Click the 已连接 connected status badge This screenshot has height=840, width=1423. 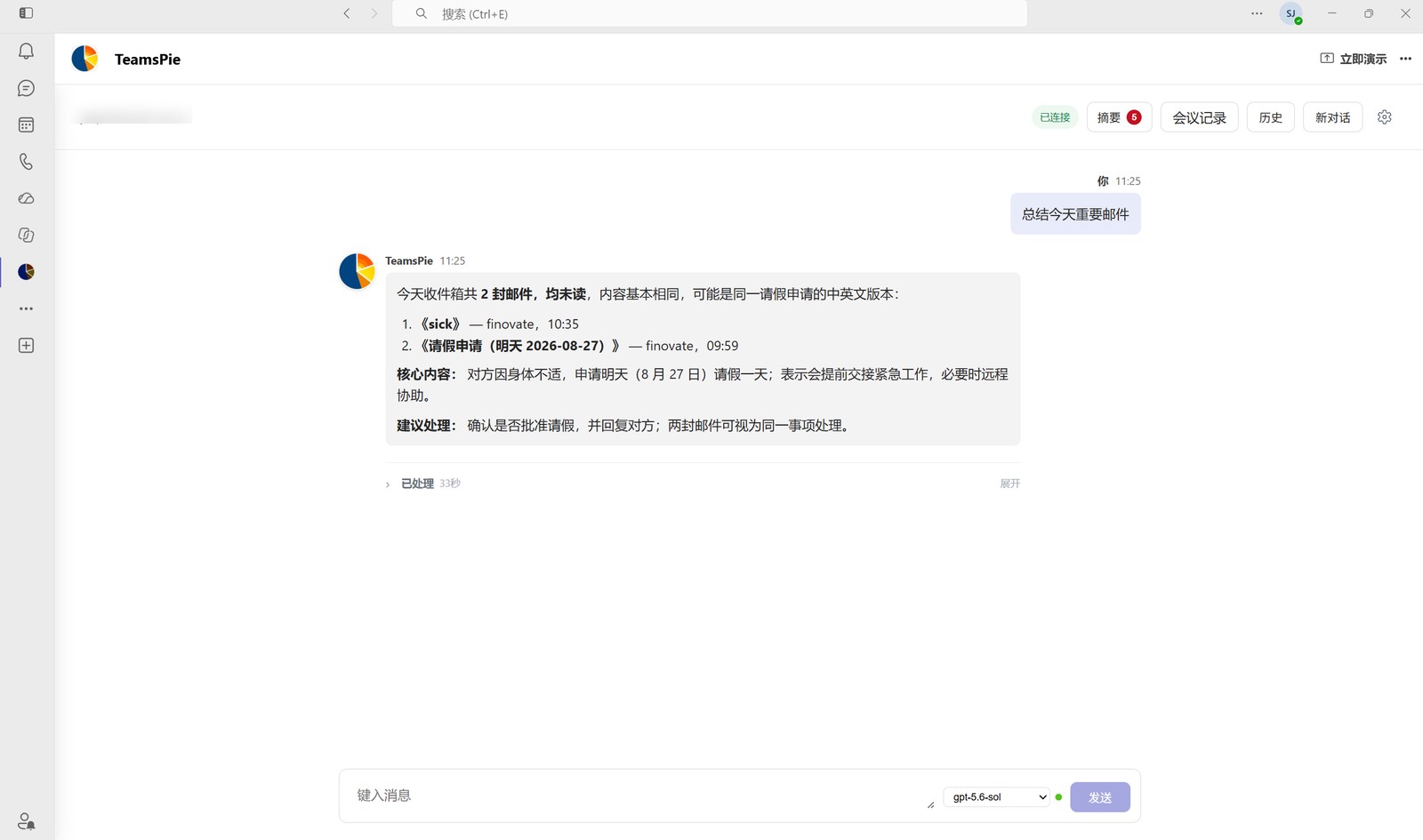1055,117
